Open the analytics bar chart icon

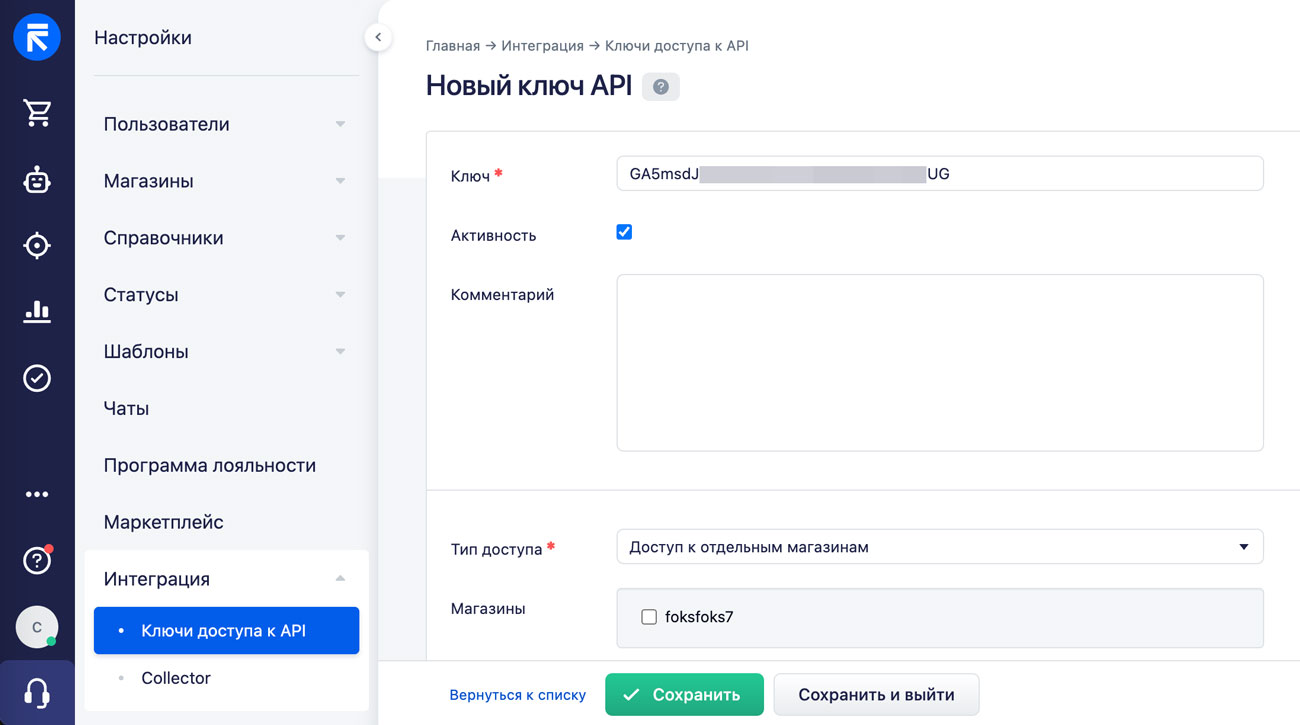(x=37, y=312)
